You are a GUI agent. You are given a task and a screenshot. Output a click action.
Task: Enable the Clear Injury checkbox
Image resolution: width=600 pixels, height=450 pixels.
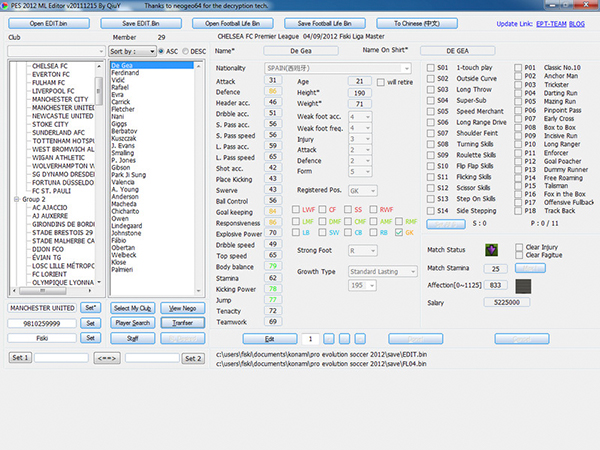coord(519,247)
